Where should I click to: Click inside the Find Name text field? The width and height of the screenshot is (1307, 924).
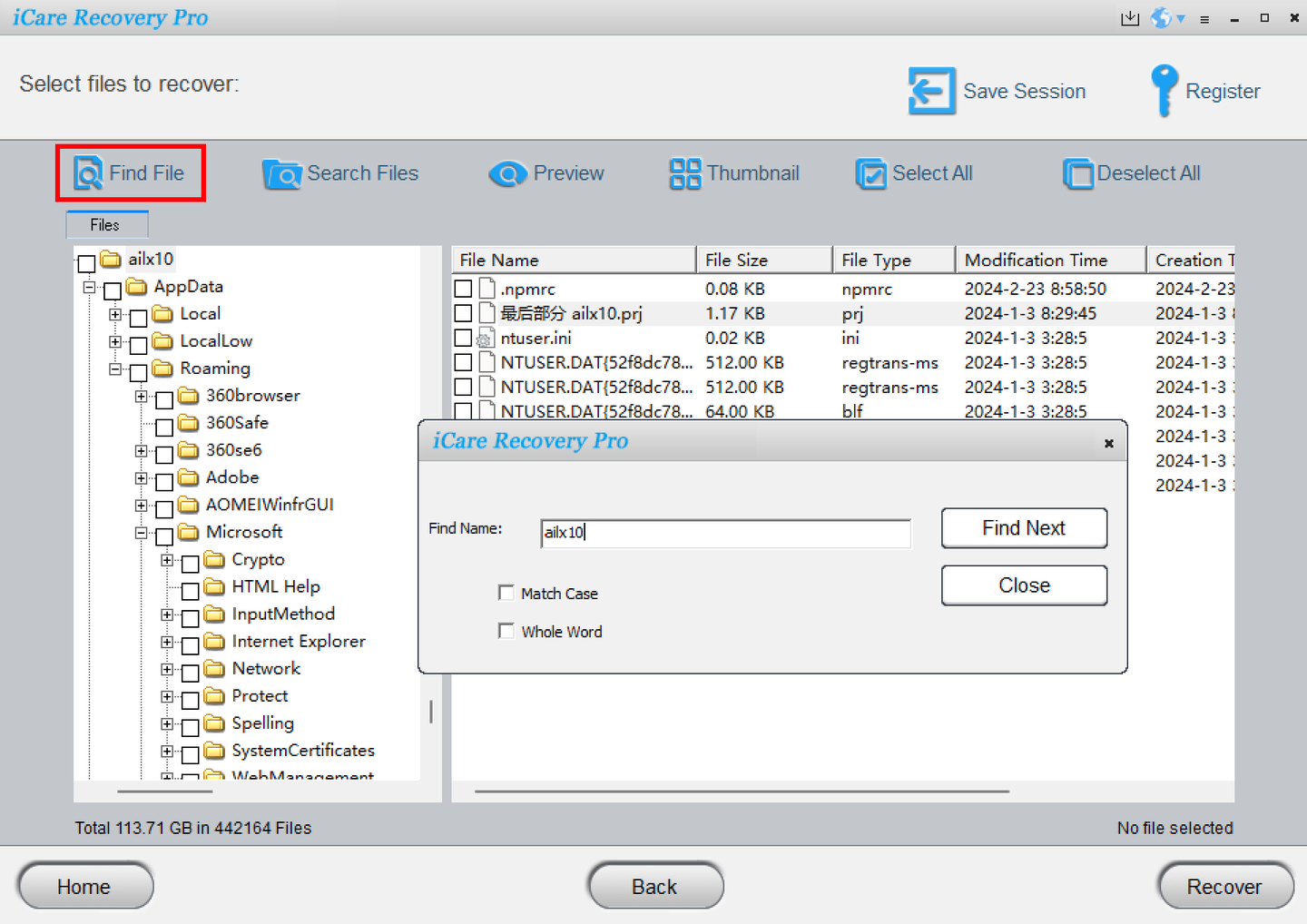(x=724, y=533)
